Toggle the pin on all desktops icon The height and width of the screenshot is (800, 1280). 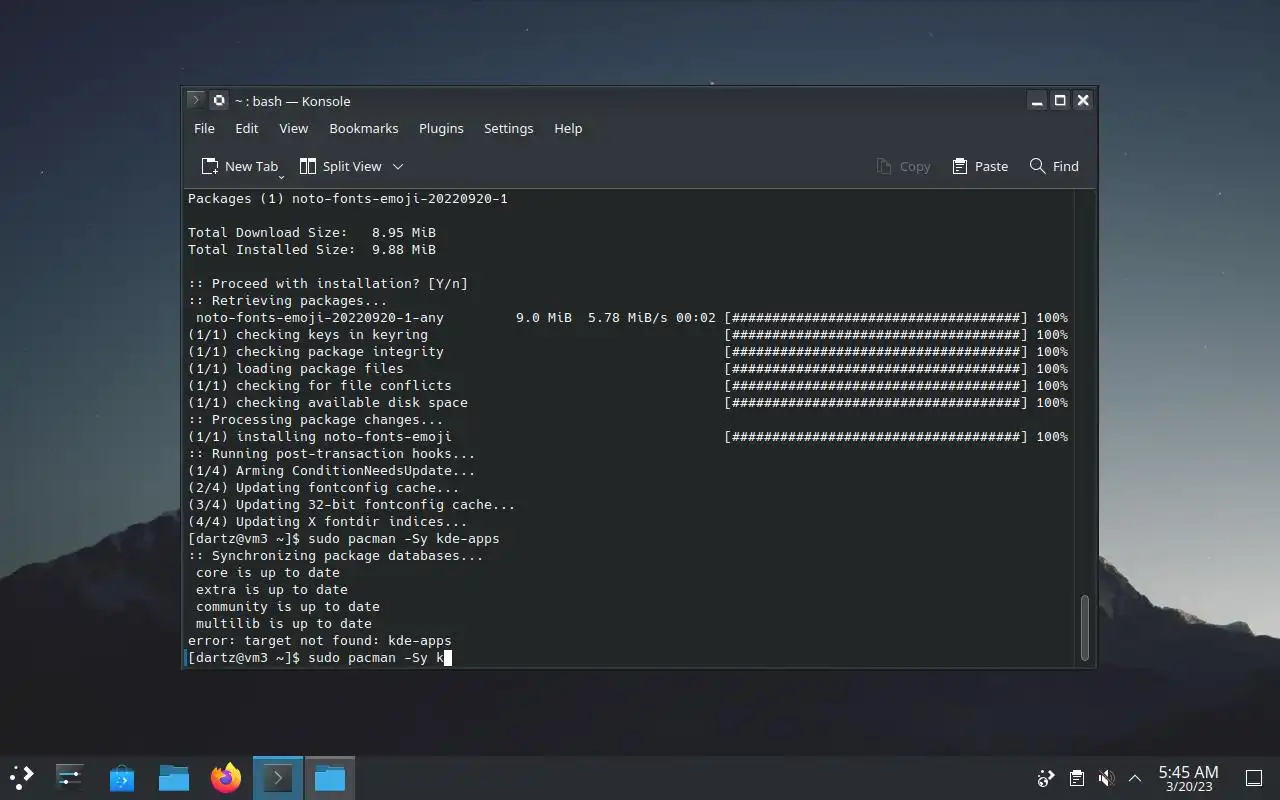coord(218,100)
